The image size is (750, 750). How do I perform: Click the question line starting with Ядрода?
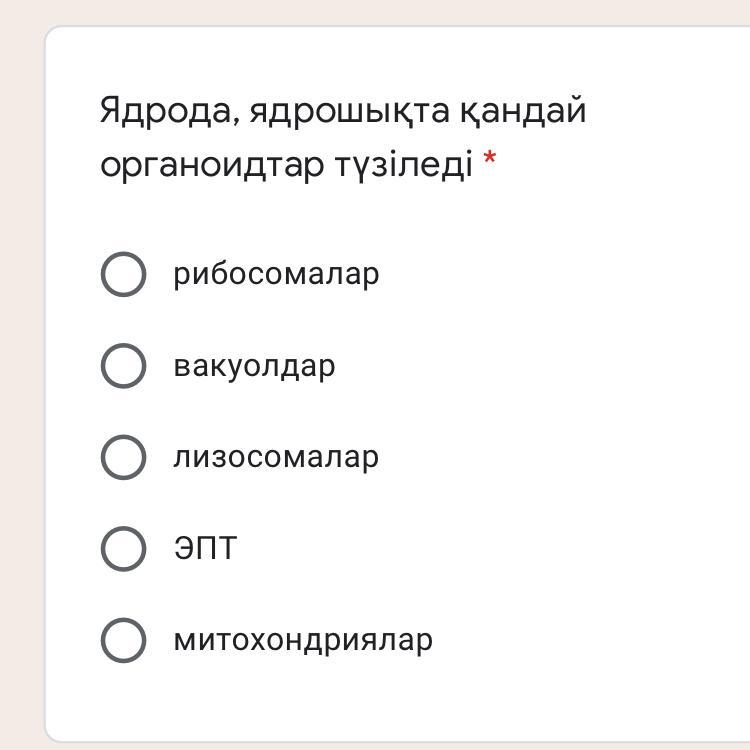tap(342, 111)
